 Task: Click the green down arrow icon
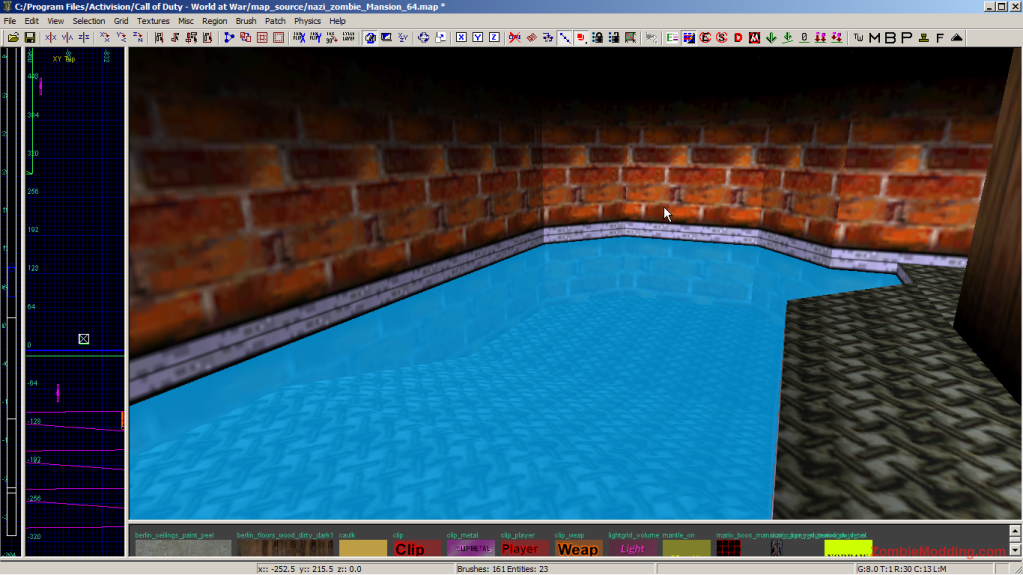[771, 38]
